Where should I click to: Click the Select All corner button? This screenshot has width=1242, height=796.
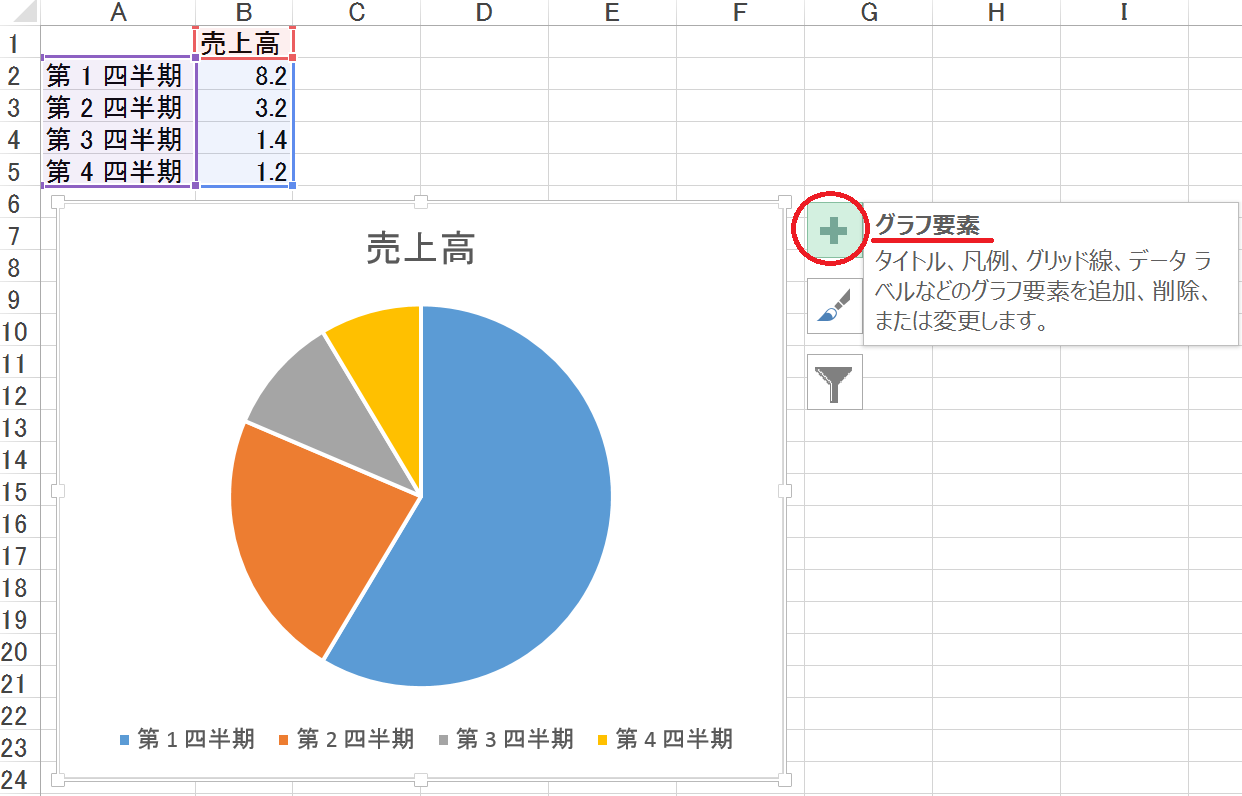(20, 13)
